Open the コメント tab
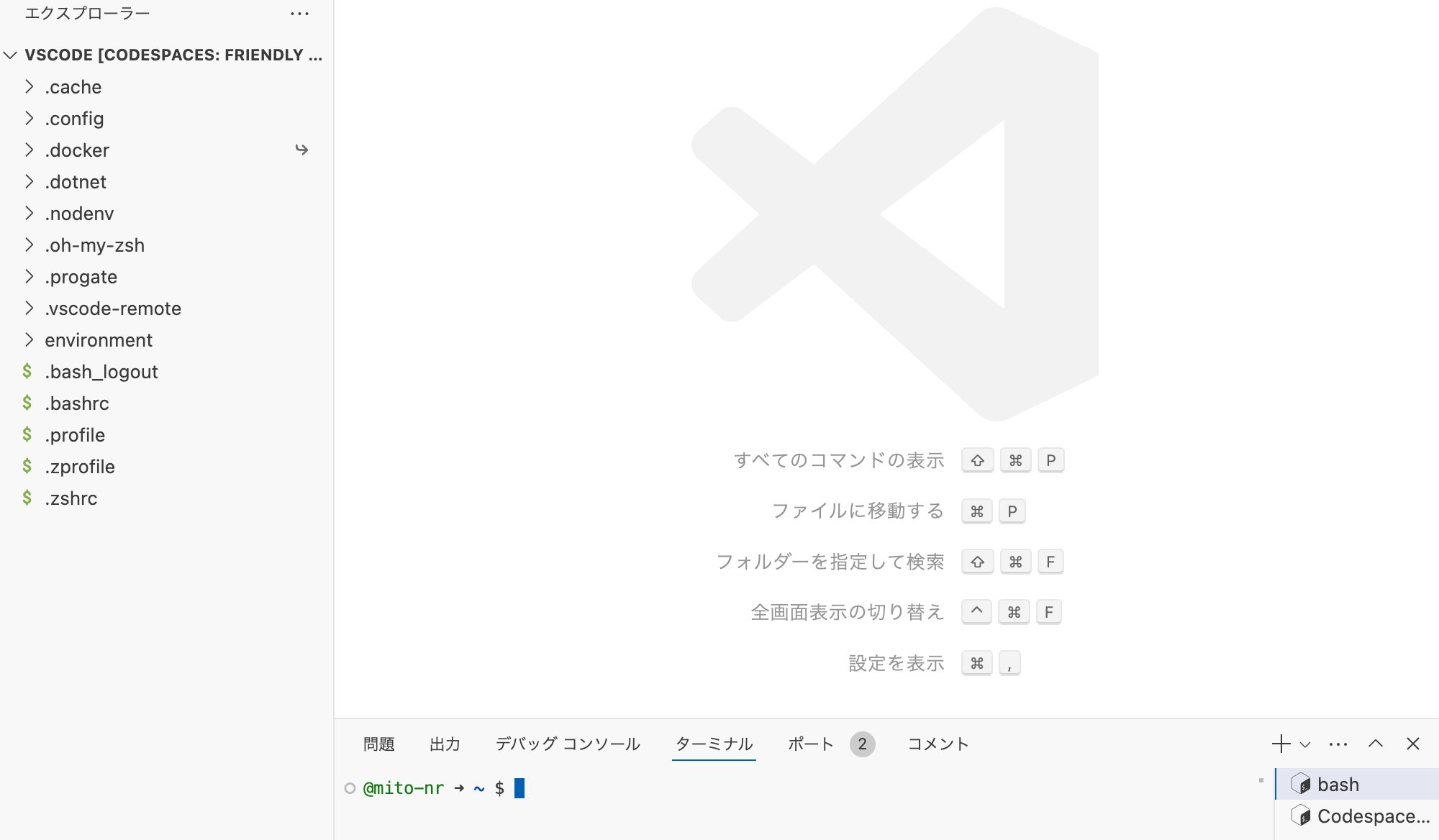The width and height of the screenshot is (1439, 840). pos(938,744)
